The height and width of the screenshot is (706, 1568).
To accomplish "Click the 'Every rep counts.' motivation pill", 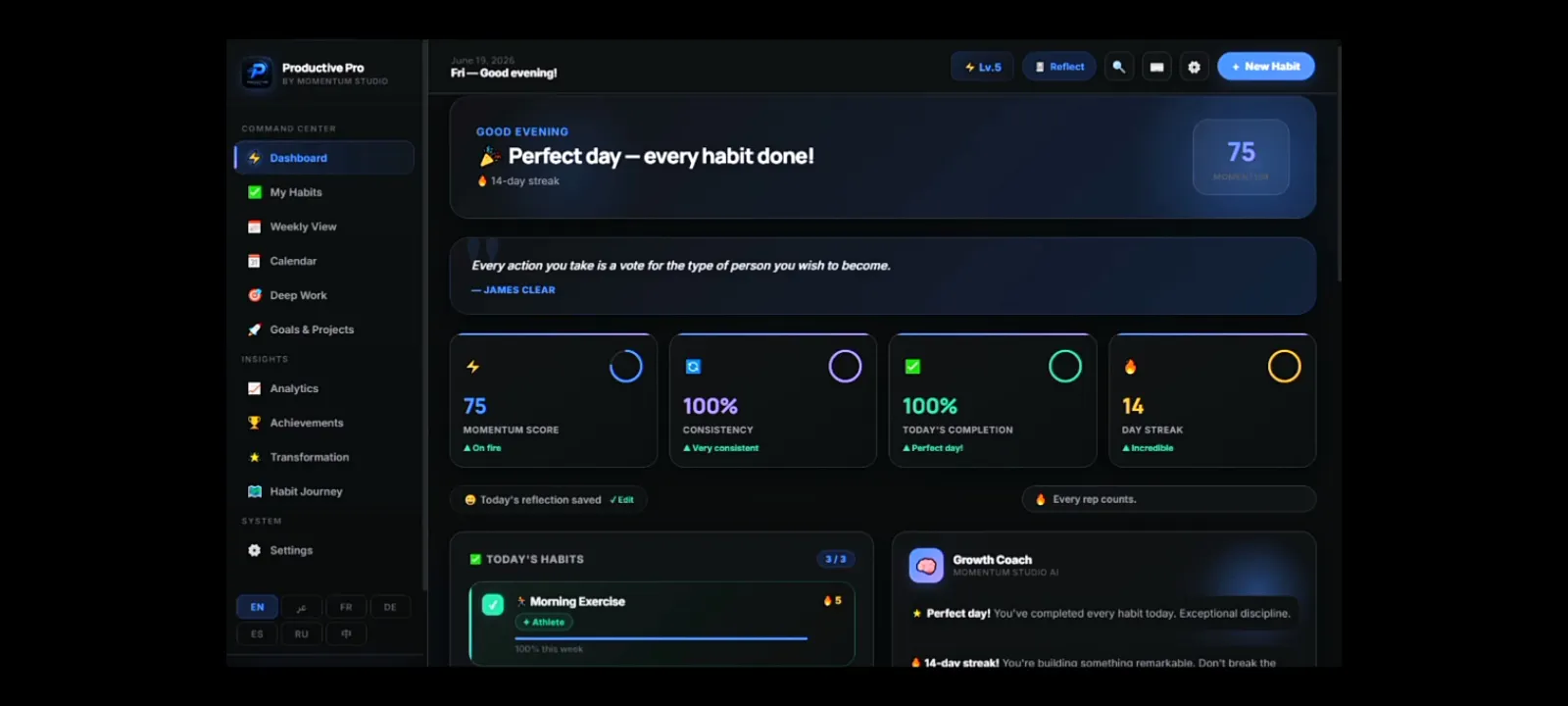I will point(1169,499).
